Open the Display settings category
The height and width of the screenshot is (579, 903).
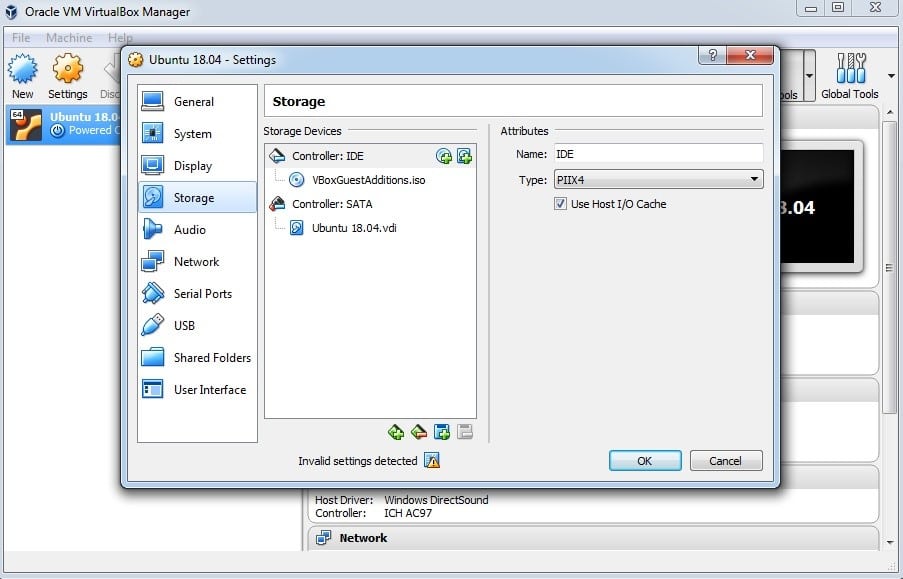tap(197, 166)
